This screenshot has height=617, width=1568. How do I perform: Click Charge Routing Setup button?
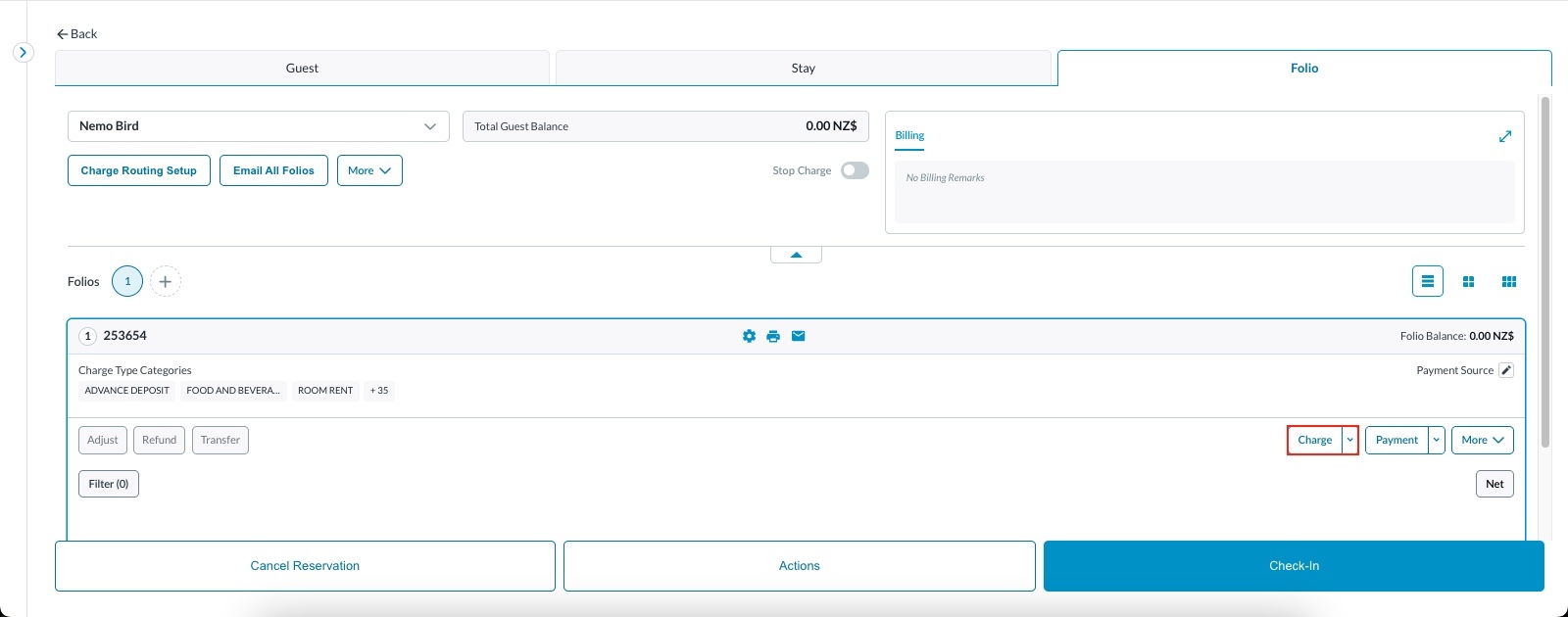tap(139, 170)
